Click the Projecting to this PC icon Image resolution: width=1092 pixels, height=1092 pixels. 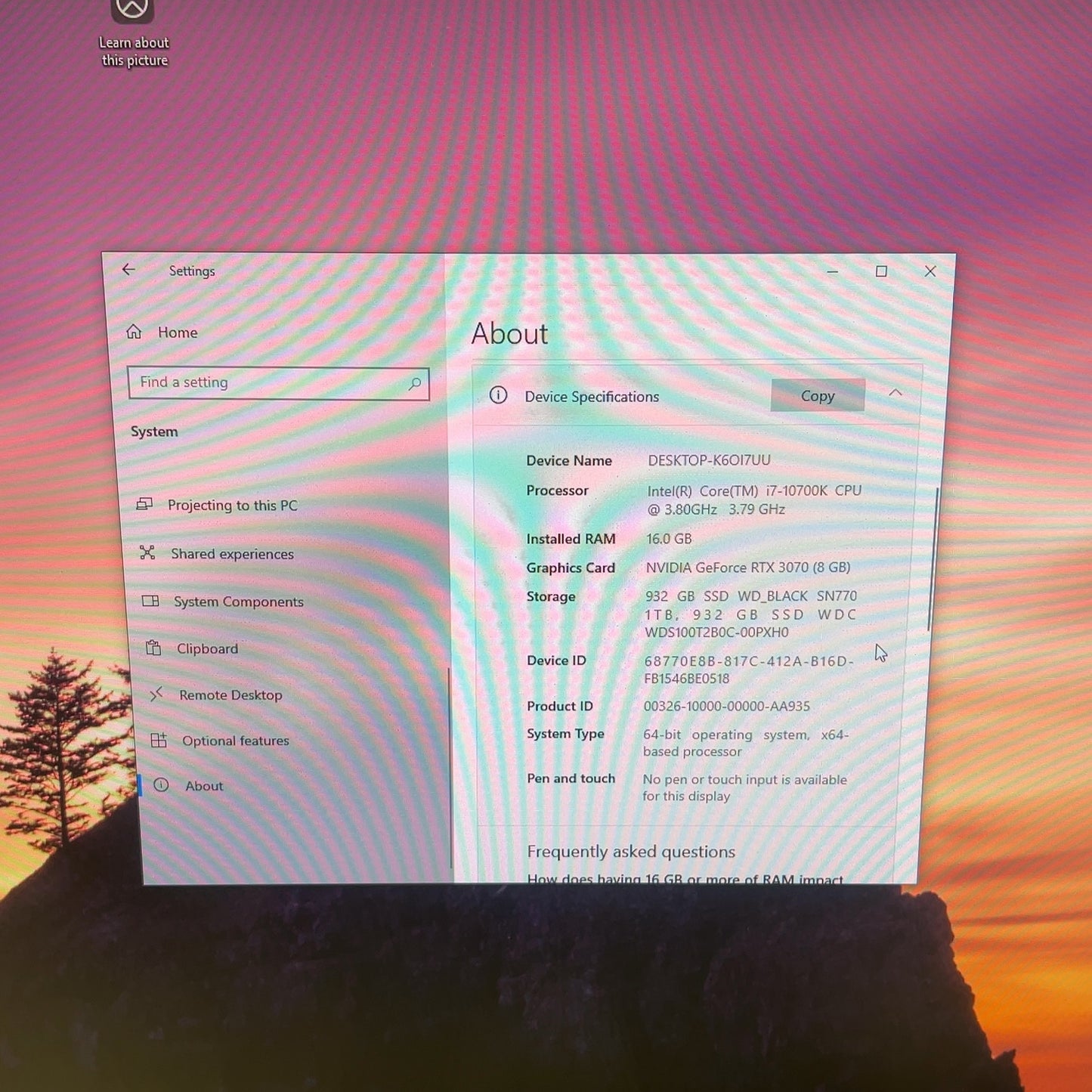144,504
